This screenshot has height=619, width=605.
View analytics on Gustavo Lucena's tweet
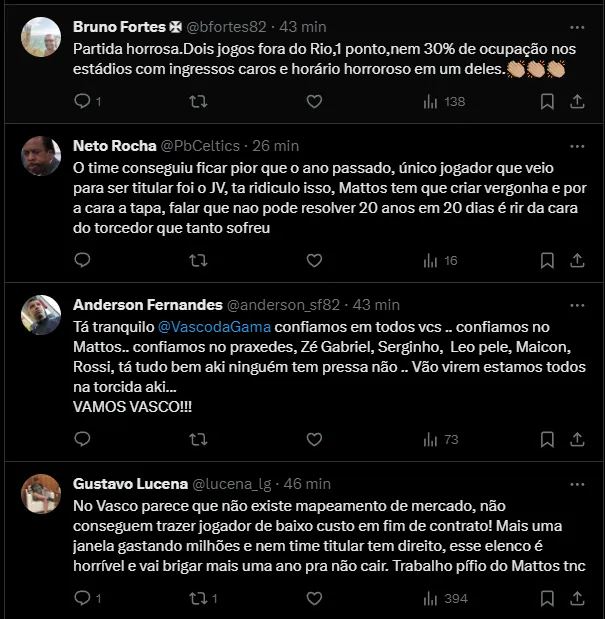(x=431, y=598)
